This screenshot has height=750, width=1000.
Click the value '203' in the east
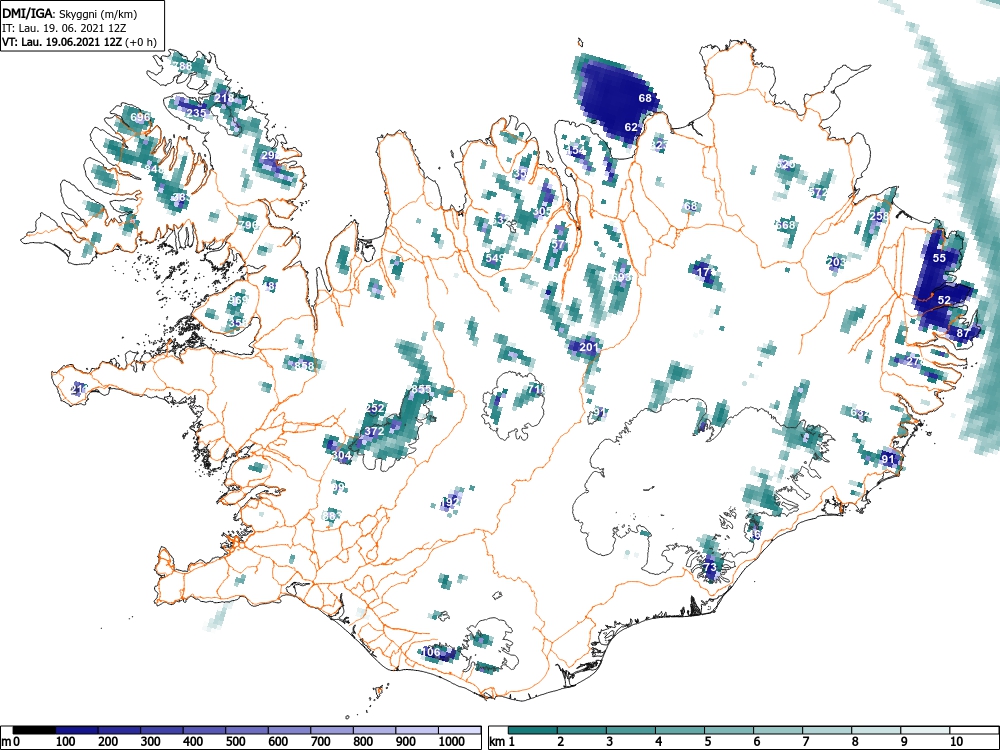835,262
